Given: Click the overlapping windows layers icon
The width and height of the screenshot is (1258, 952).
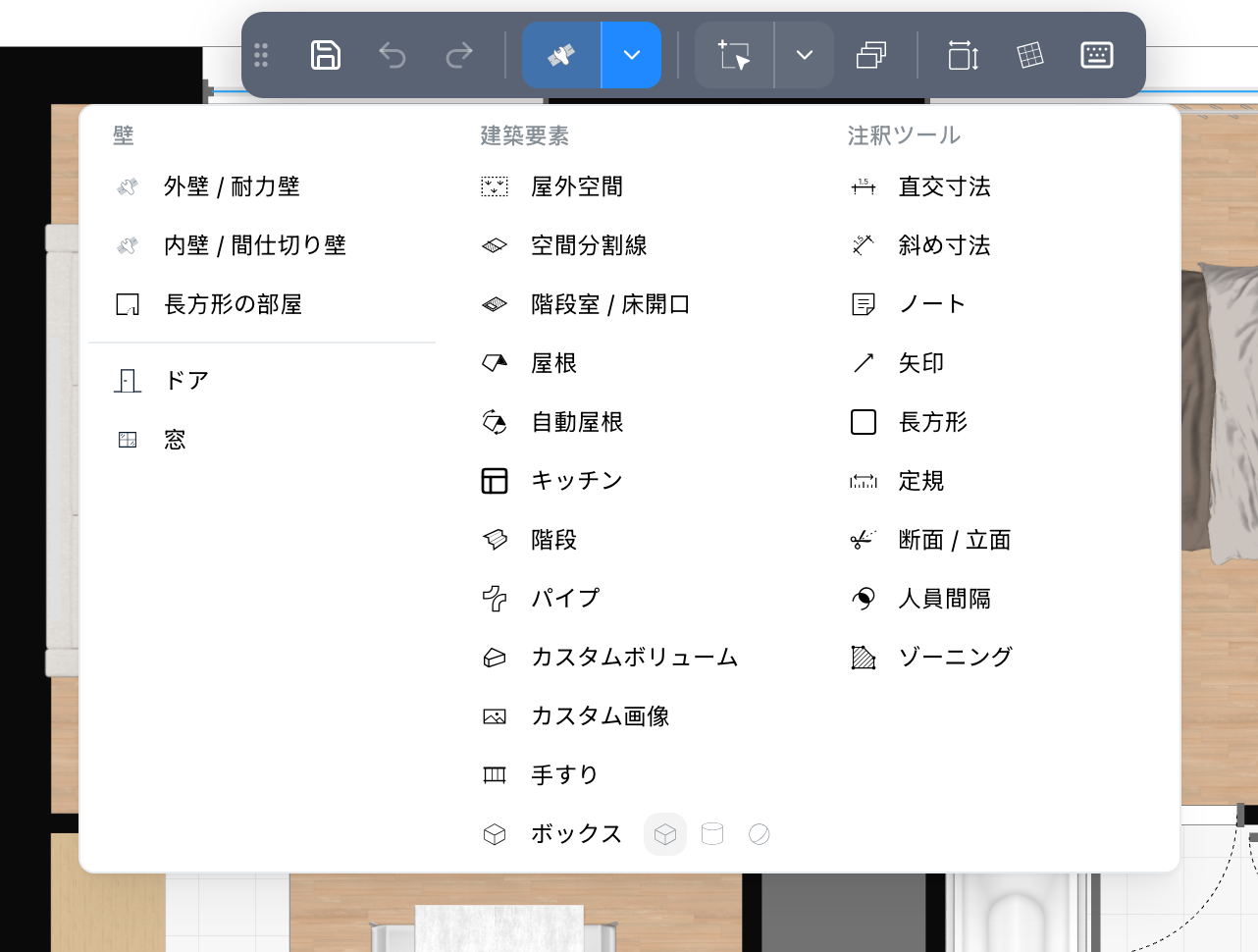Looking at the screenshot, I should [x=871, y=55].
